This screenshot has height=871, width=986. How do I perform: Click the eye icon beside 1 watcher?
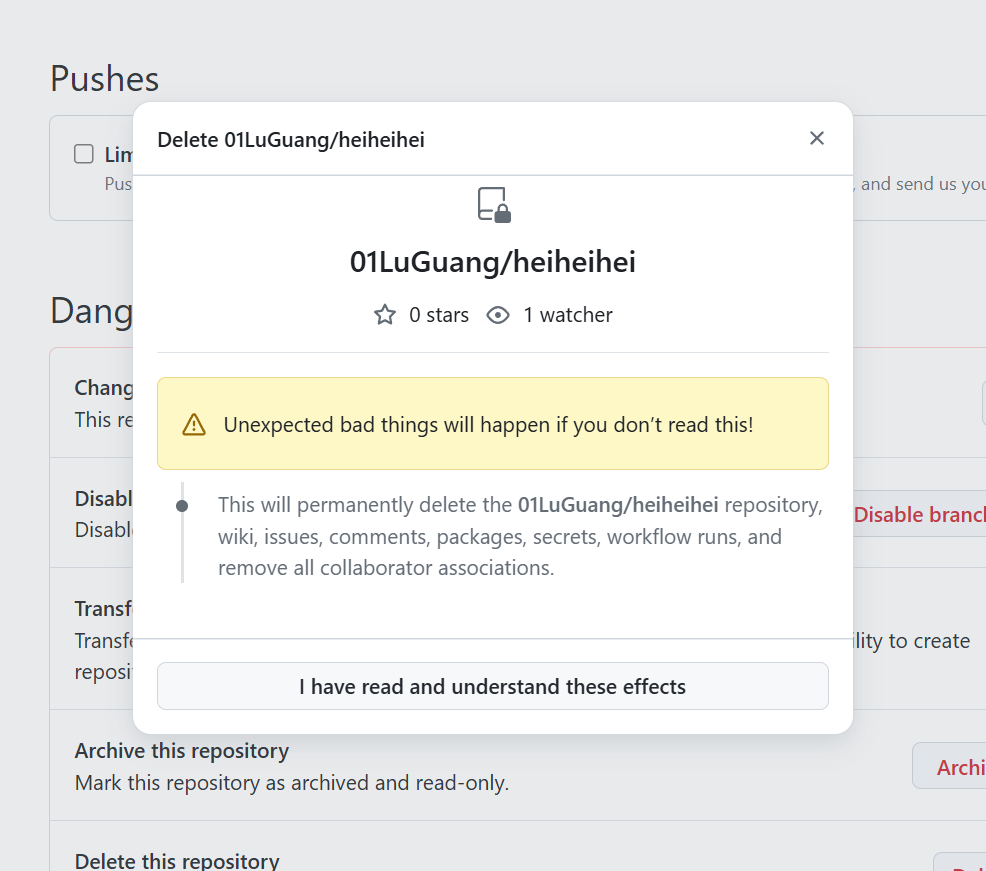(498, 314)
